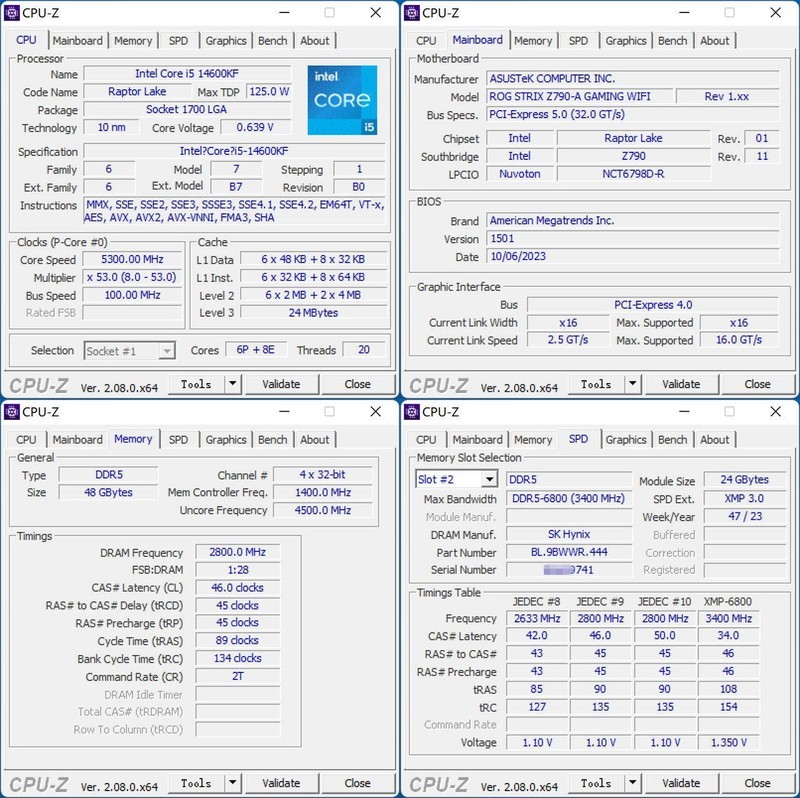Click the CPU-Z title icon in the Memory timings window
This screenshot has height=798, width=800.
coord(11,411)
